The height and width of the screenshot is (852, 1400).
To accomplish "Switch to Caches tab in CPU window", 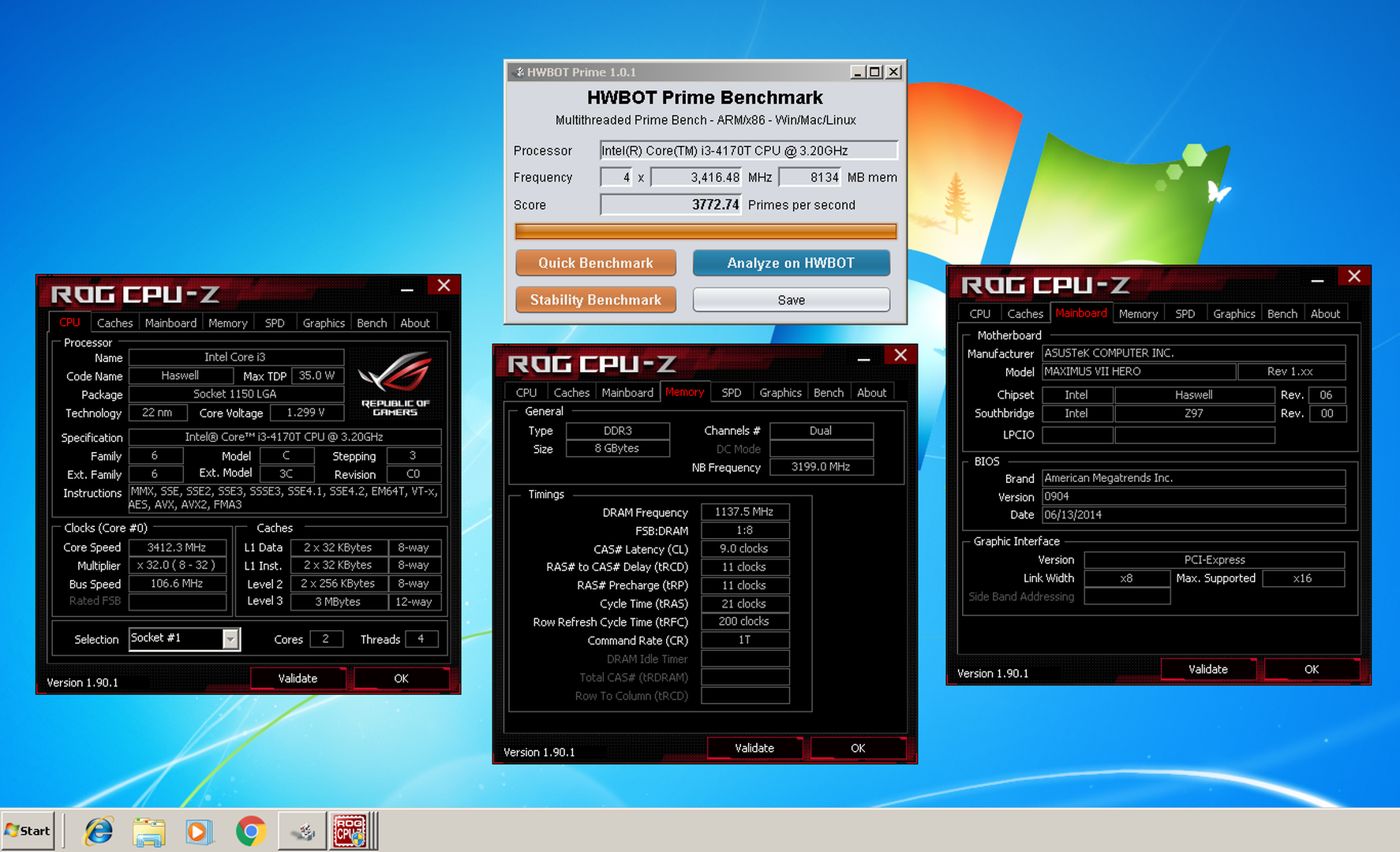I will [115, 323].
